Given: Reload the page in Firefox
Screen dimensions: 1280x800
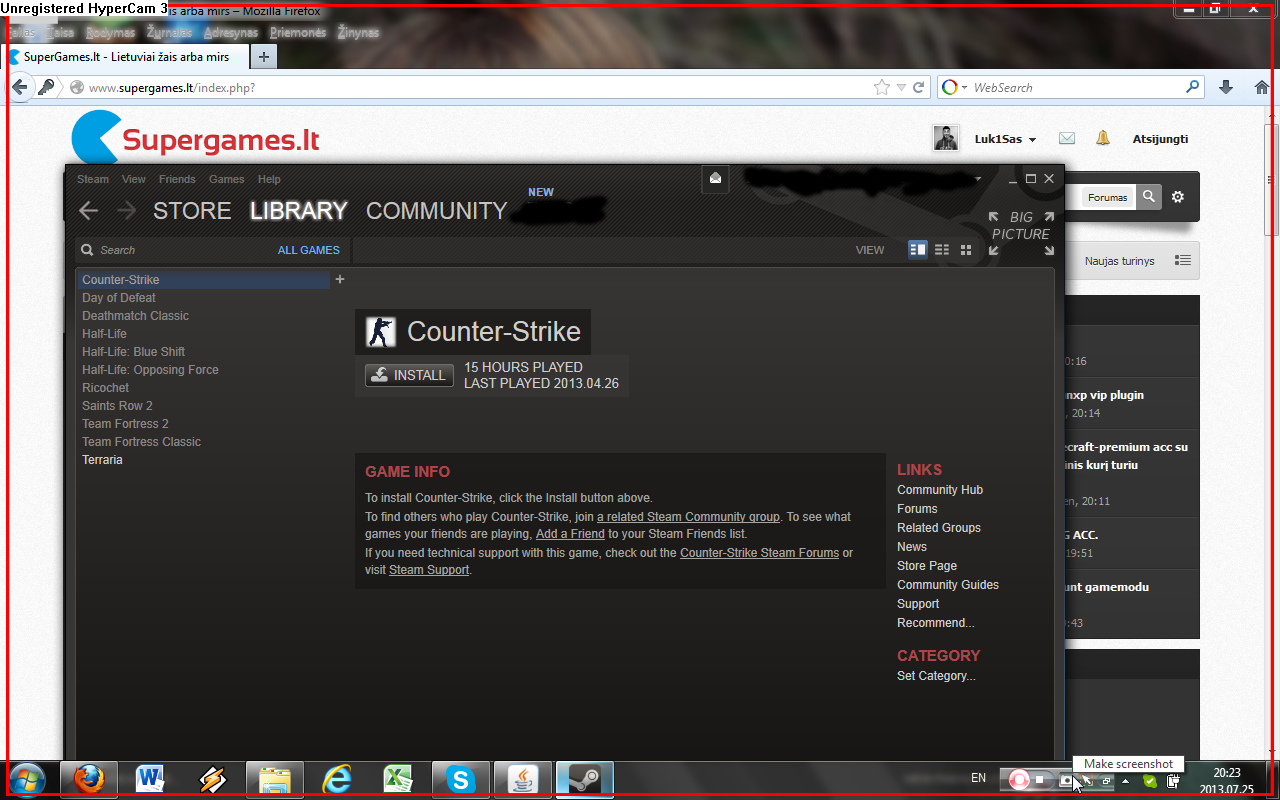Looking at the screenshot, I should pos(919,87).
